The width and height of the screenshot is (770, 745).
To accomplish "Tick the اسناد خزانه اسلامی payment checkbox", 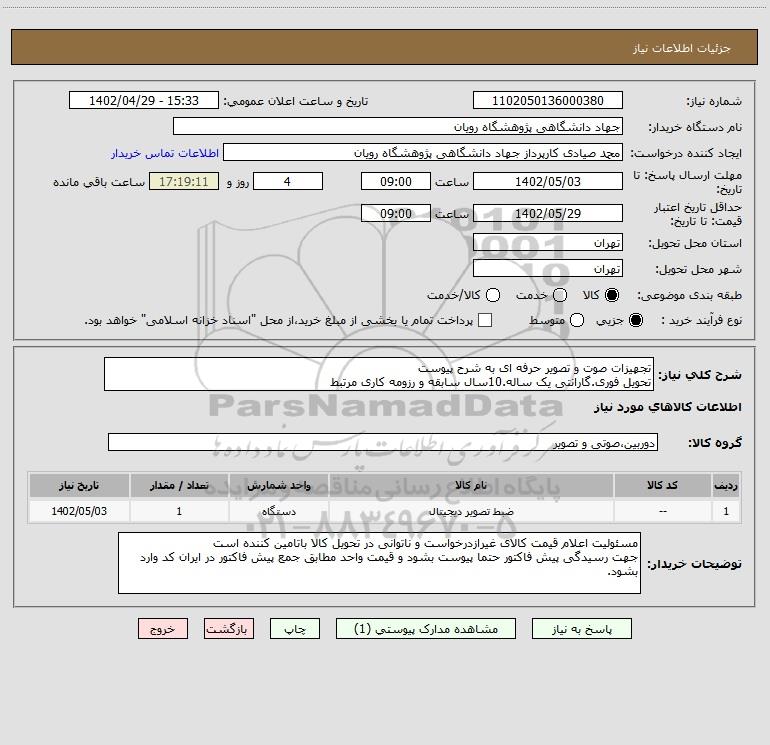I will coord(485,320).
